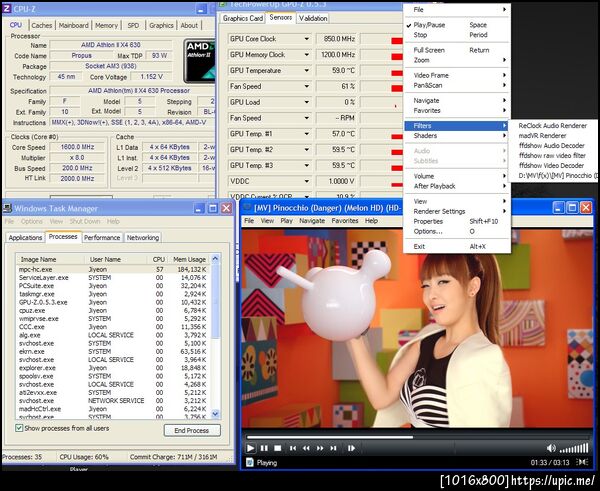The image size is (600, 491).
Task: Open the About tab in CPU-Z
Action: [189, 25]
